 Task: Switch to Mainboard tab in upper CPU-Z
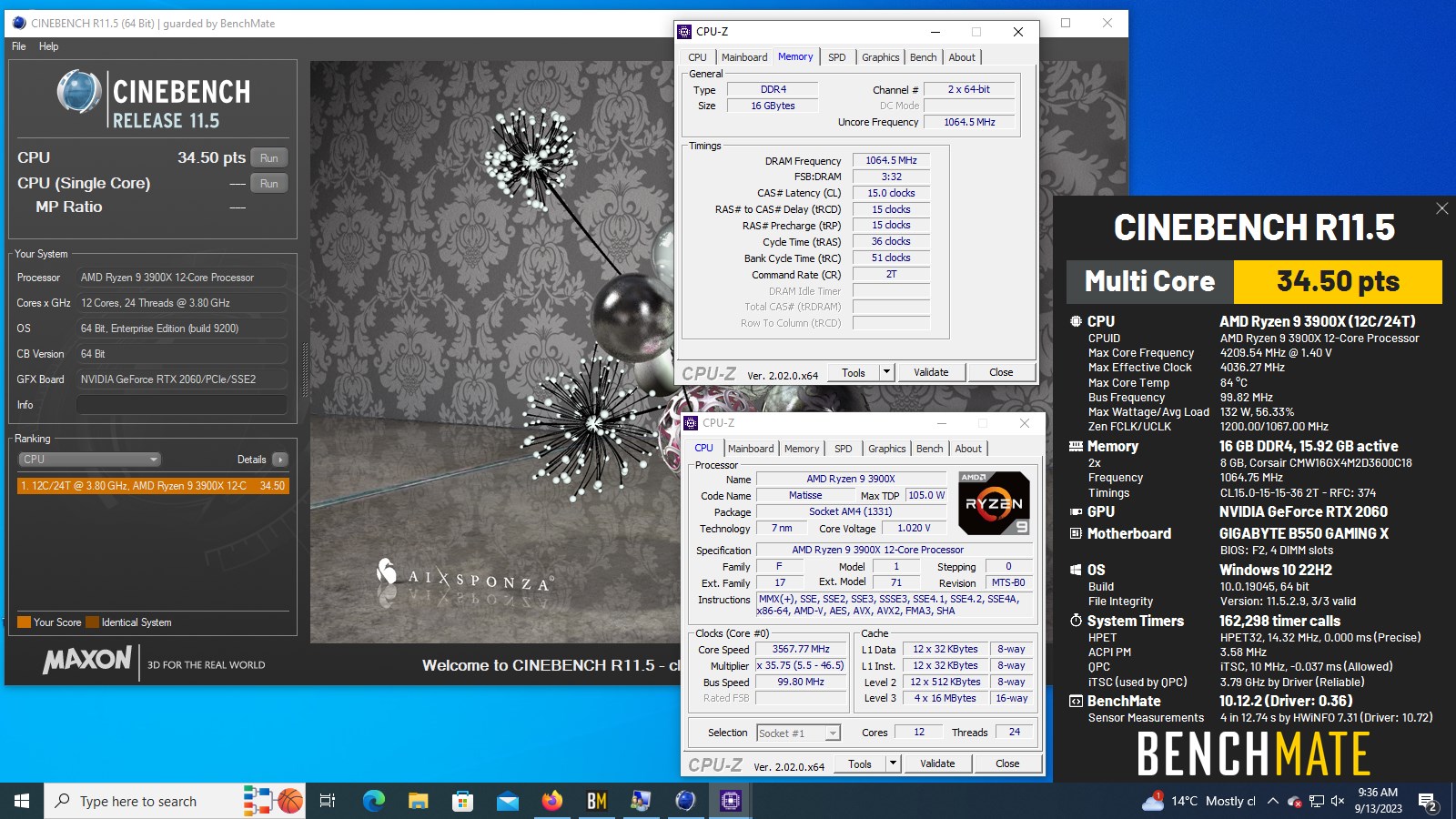(x=744, y=57)
